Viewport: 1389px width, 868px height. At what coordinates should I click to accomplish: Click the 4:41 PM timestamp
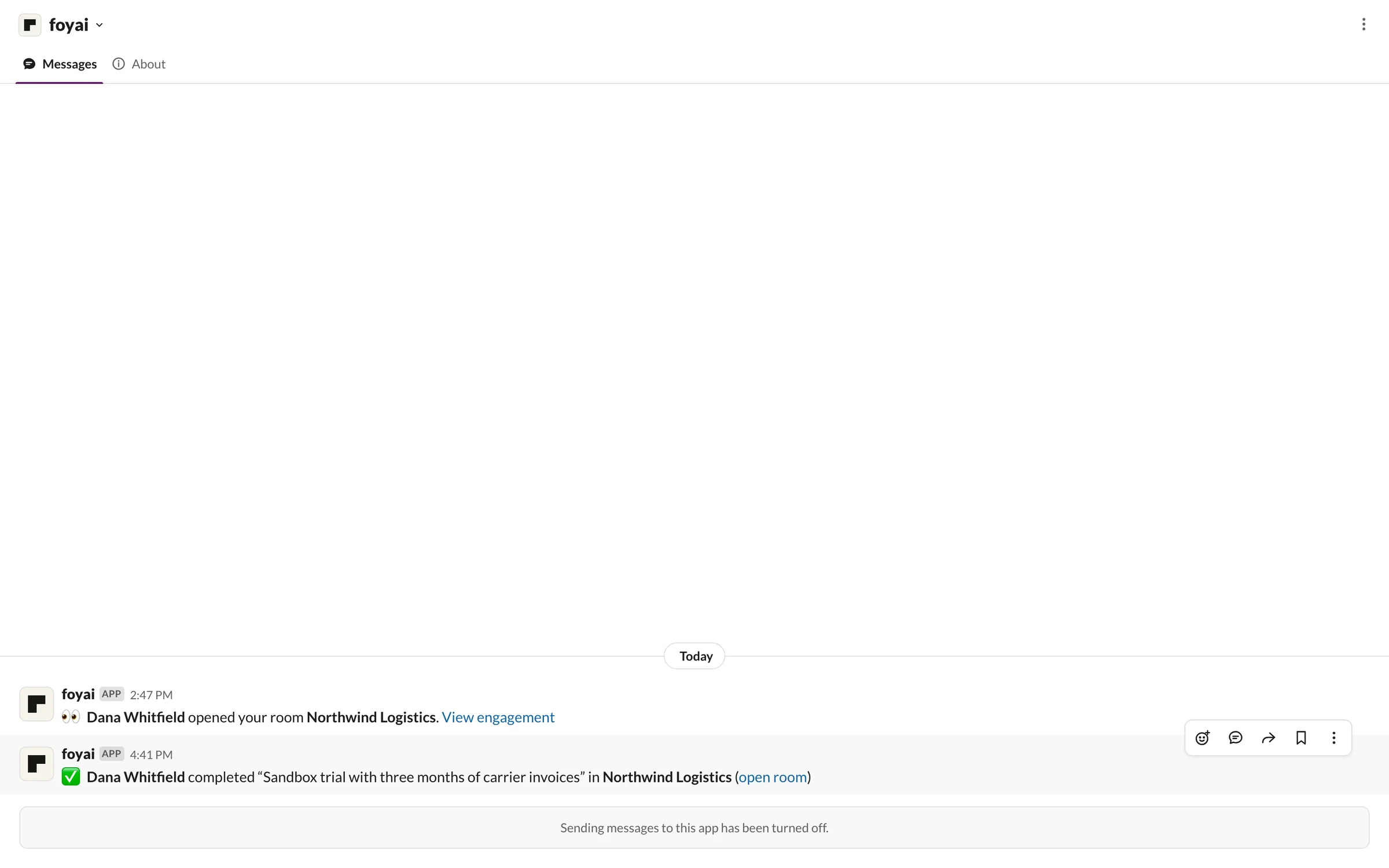151,754
